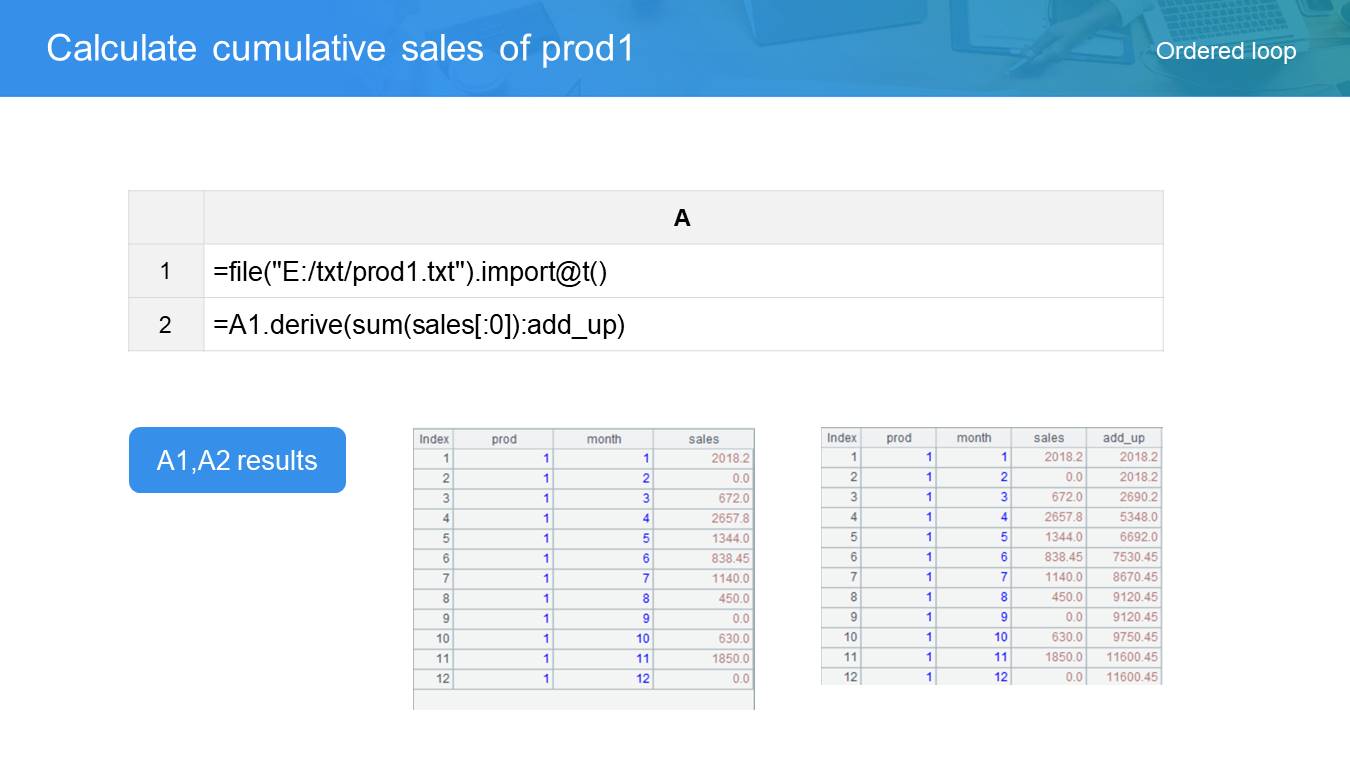Viewport: 1350px width, 759px height.
Task: Click the prod header in left table
Action: click(504, 439)
